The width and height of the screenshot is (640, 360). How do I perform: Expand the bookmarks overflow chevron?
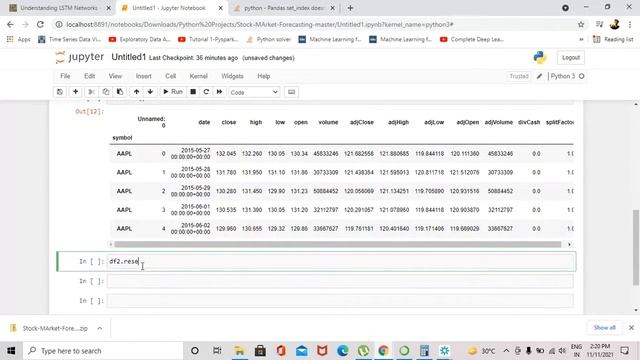581,39
